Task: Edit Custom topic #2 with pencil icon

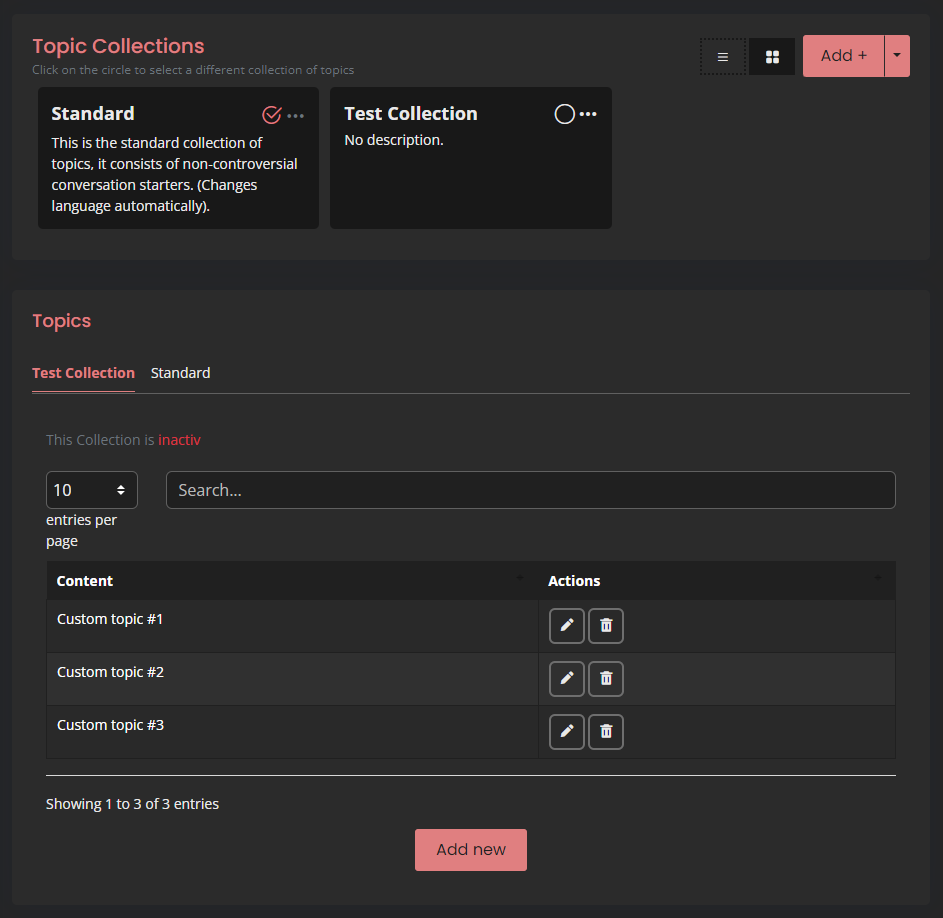Action: tap(567, 679)
